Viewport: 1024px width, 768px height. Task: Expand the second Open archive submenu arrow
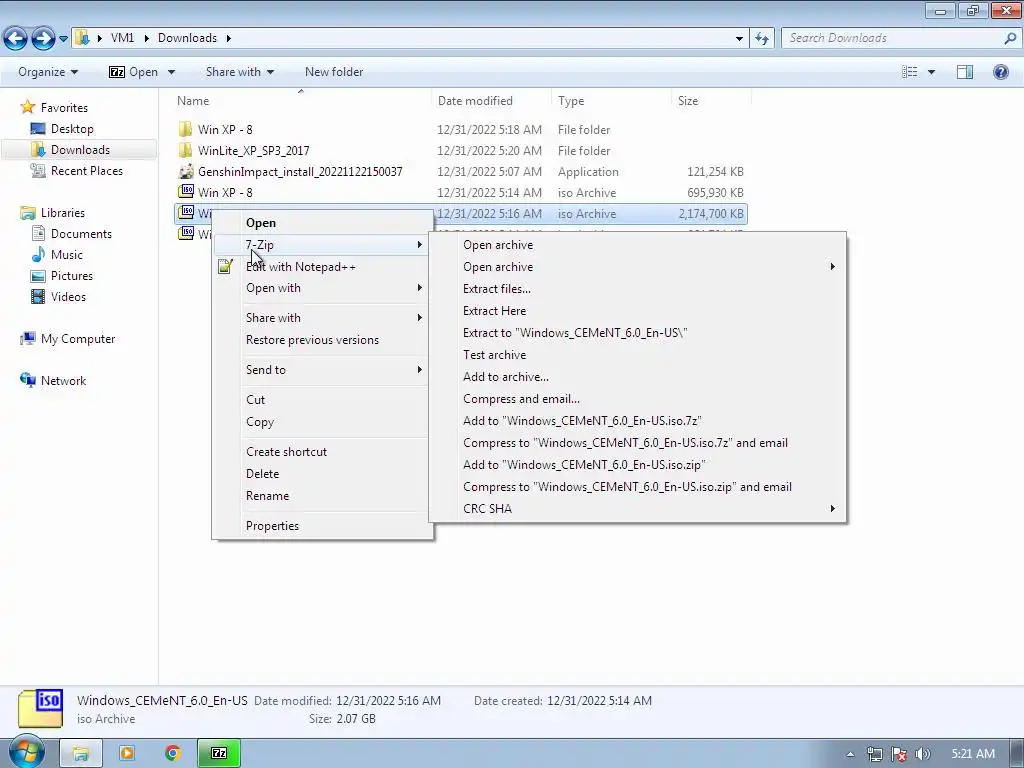point(833,266)
